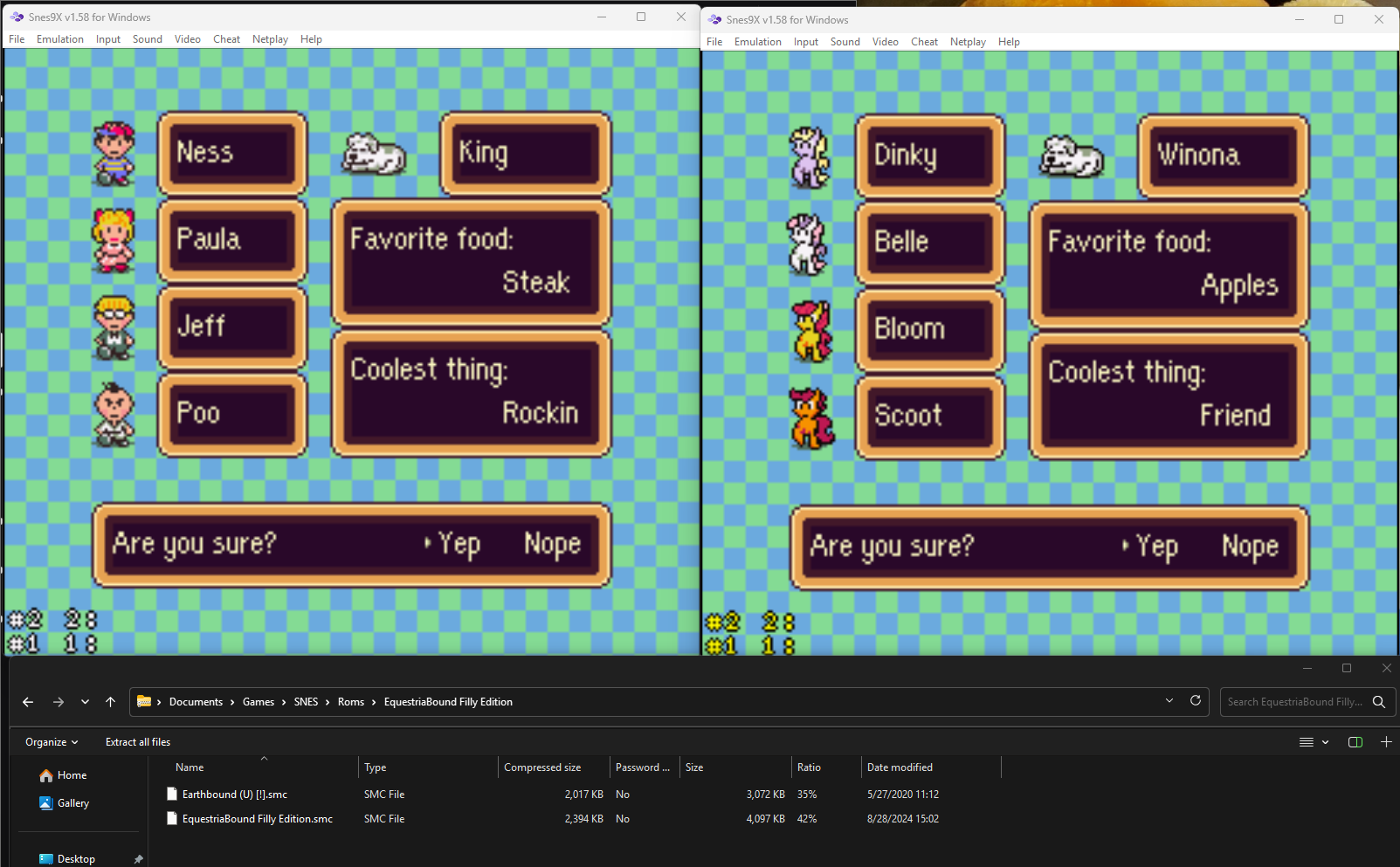The width and height of the screenshot is (1400, 867).
Task: Open the Organize dropdown menu
Action: 52,742
